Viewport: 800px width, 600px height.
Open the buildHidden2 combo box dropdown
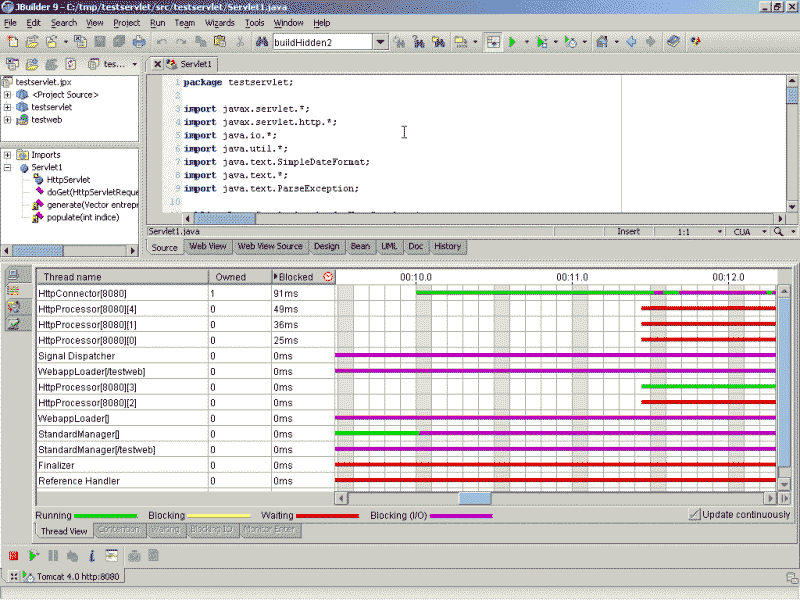380,42
